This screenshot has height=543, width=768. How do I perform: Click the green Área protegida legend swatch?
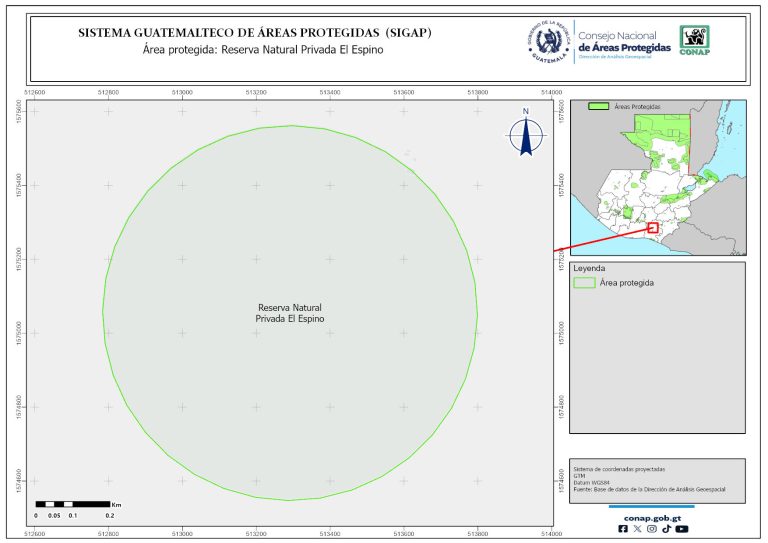[x=584, y=283]
